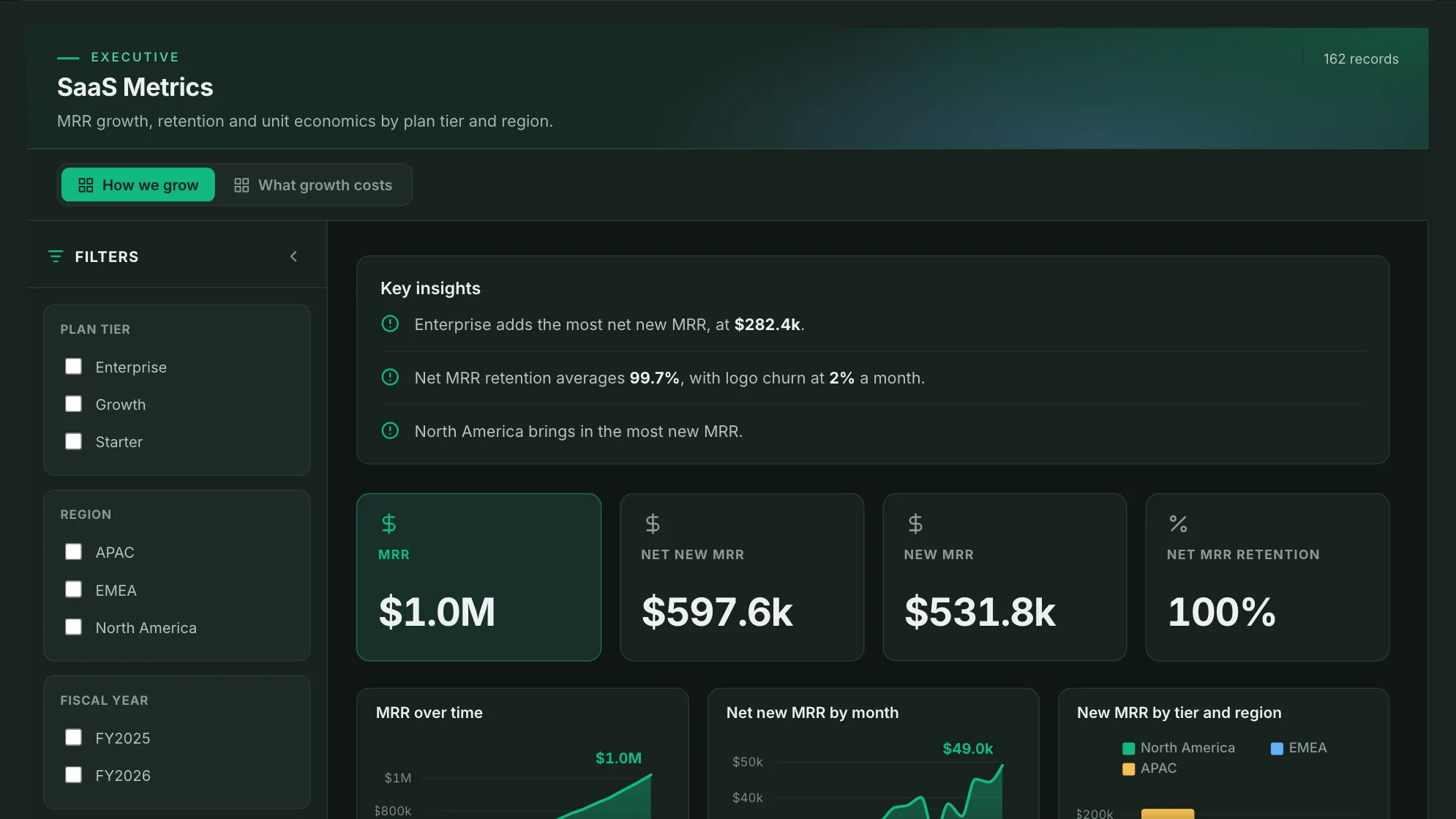Click the grid icon on How we grow tab
The height and width of the screenshot is (819, 1456).
(x=86, y=185)
